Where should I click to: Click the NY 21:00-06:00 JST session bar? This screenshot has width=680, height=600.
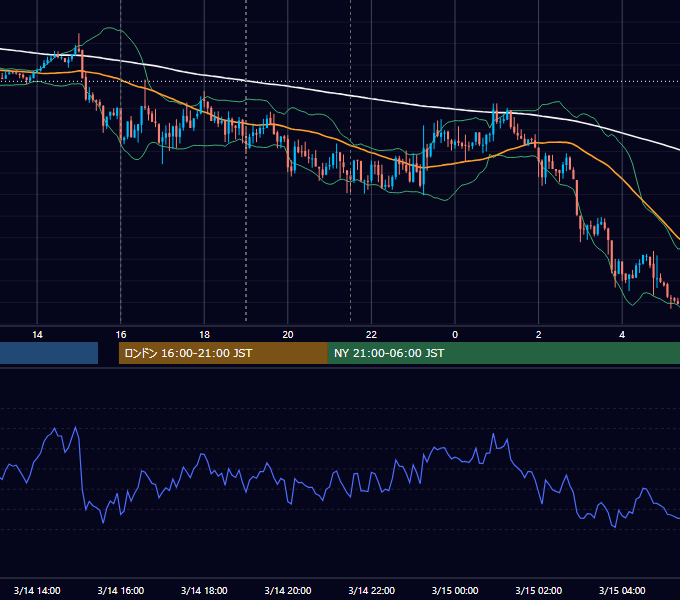tap(503, 353)
